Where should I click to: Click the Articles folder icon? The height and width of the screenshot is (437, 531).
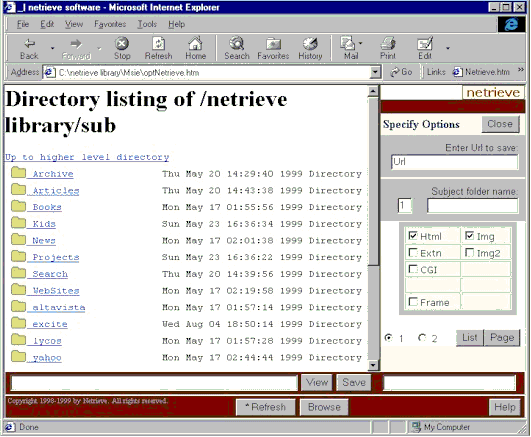pos(18,189)
